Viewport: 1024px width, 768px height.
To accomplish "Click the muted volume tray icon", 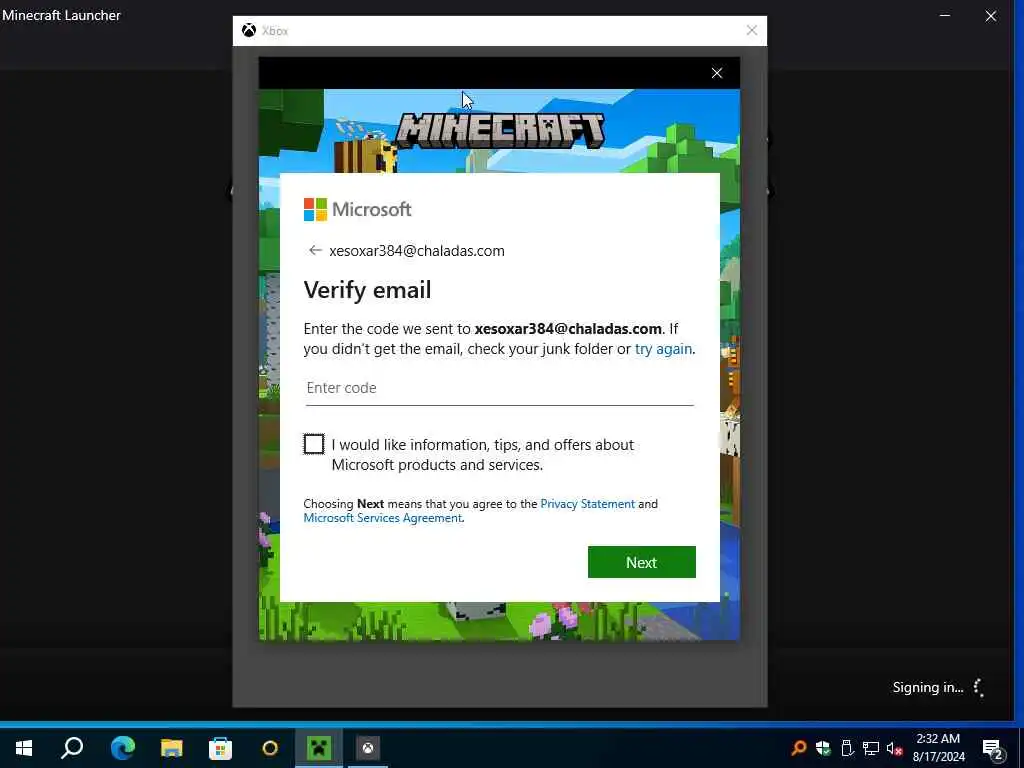I will tap(894, 748).
